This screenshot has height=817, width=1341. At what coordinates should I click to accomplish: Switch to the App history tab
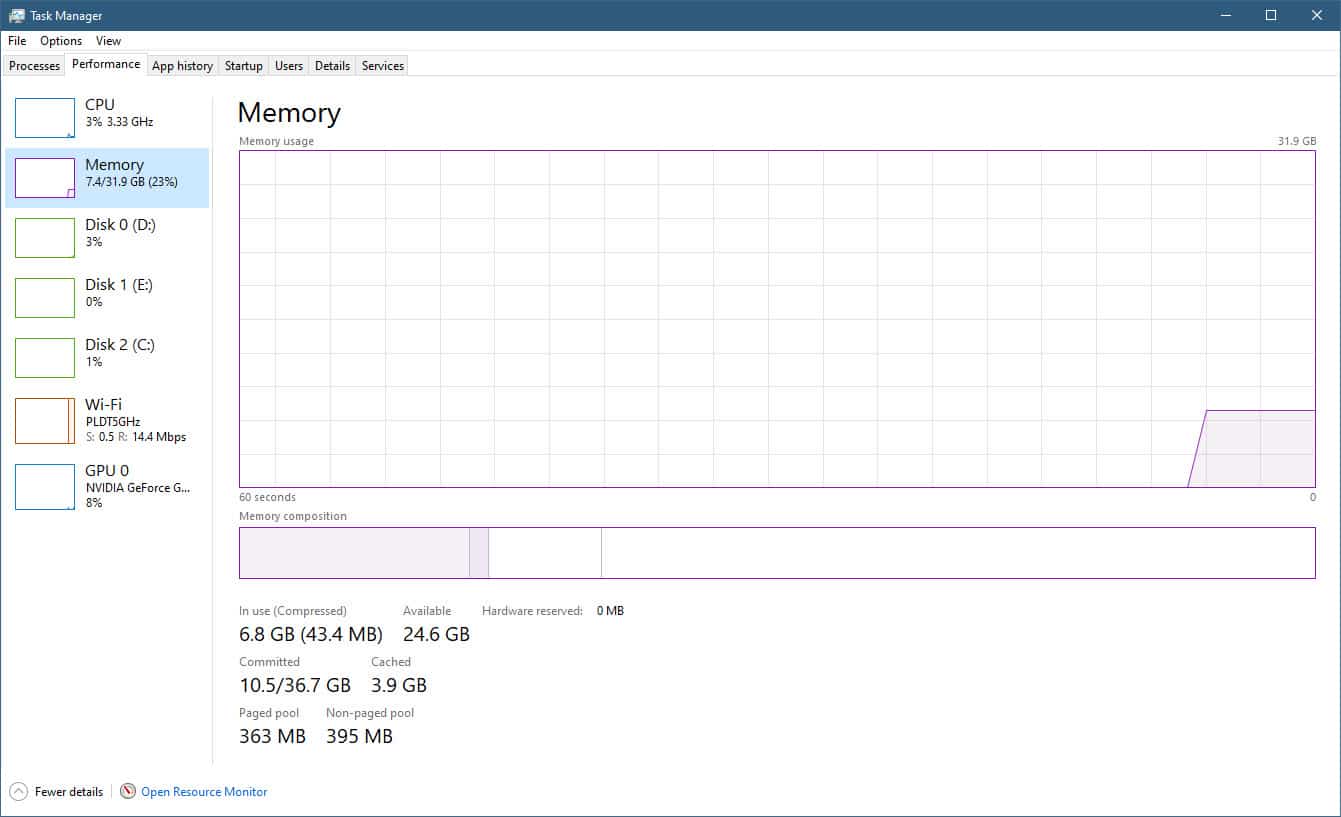coord(182,66)
